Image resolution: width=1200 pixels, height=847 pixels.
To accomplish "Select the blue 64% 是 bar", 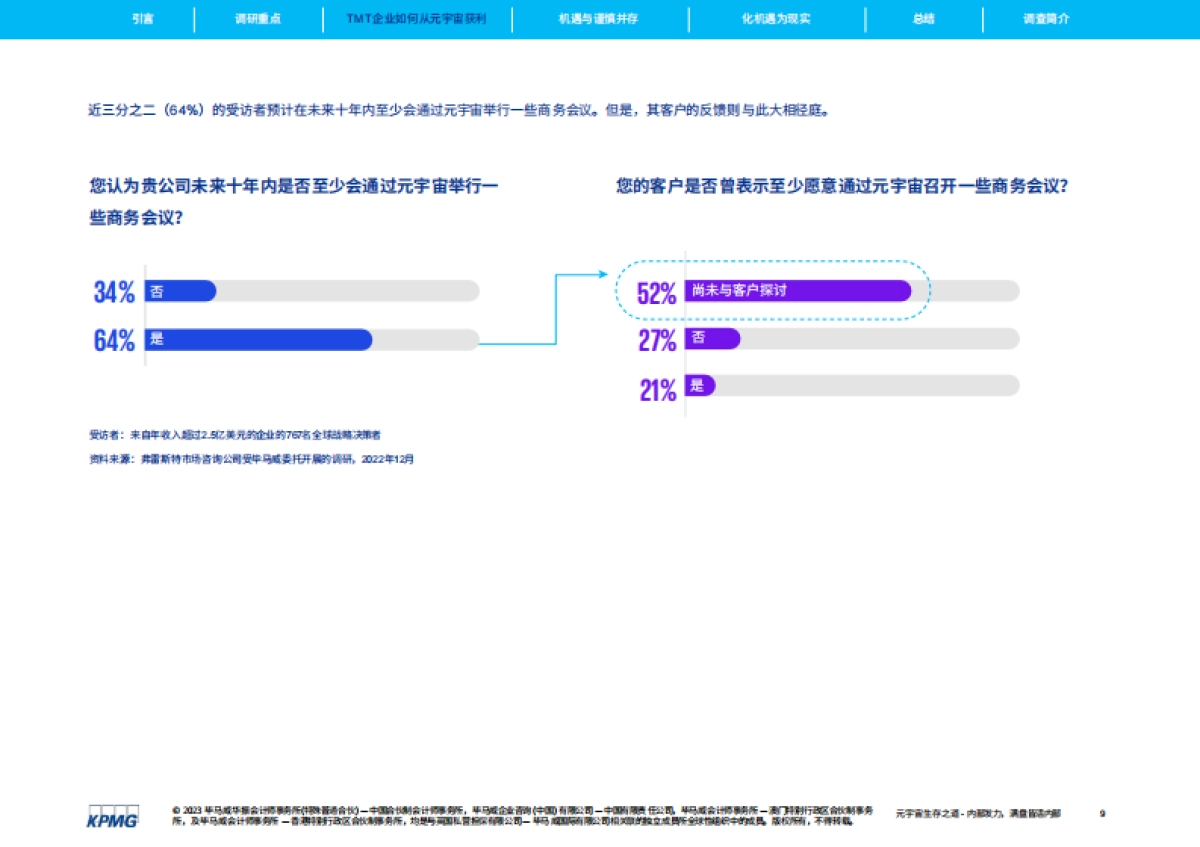I will [260, 340].
